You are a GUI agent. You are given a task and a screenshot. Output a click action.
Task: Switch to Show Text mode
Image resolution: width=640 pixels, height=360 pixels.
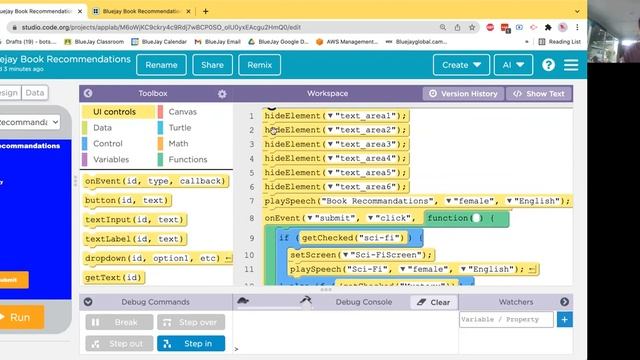coord(539,93)
